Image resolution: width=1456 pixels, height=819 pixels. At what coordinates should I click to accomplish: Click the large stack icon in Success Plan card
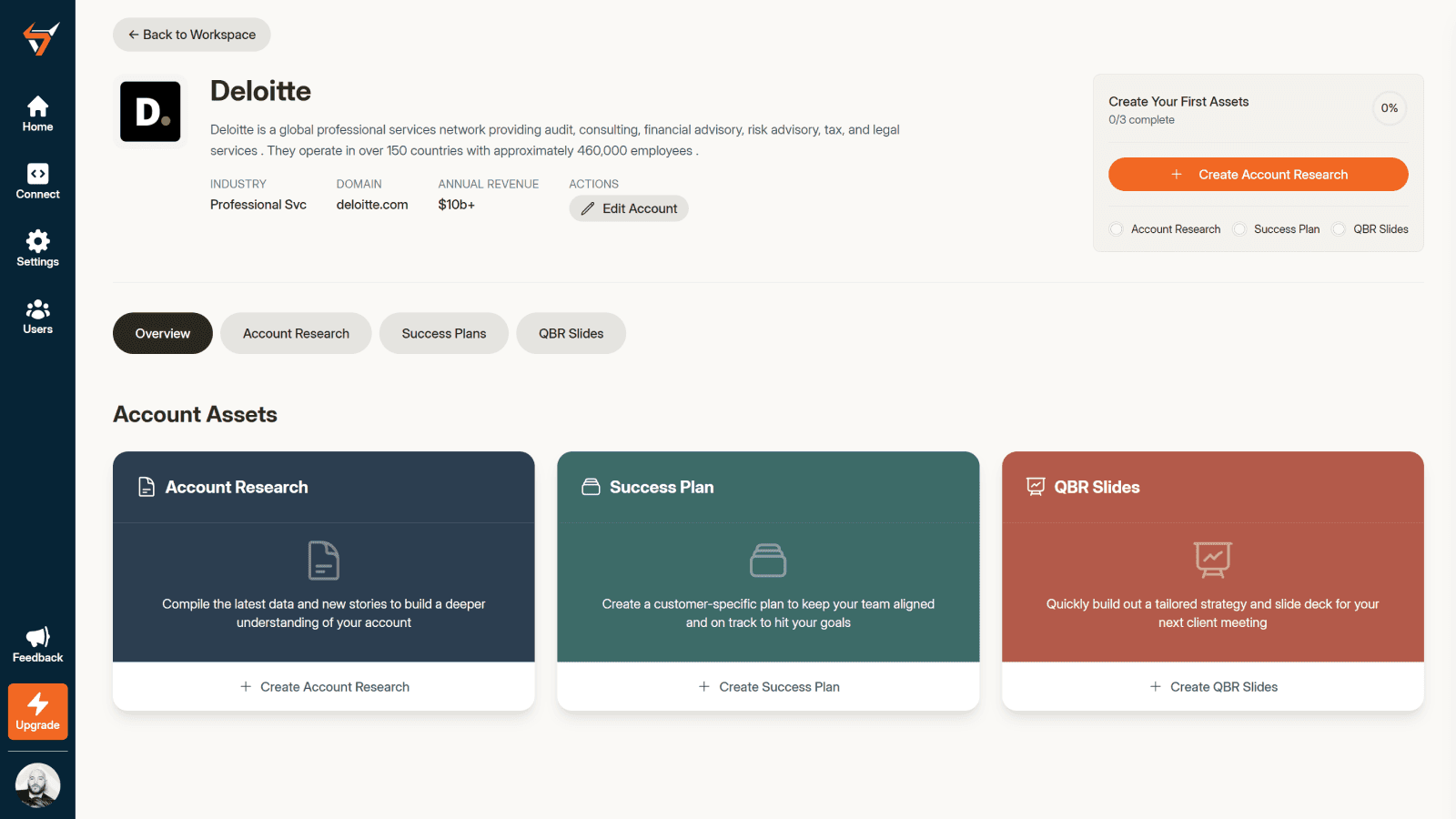[x=768, y=561]
